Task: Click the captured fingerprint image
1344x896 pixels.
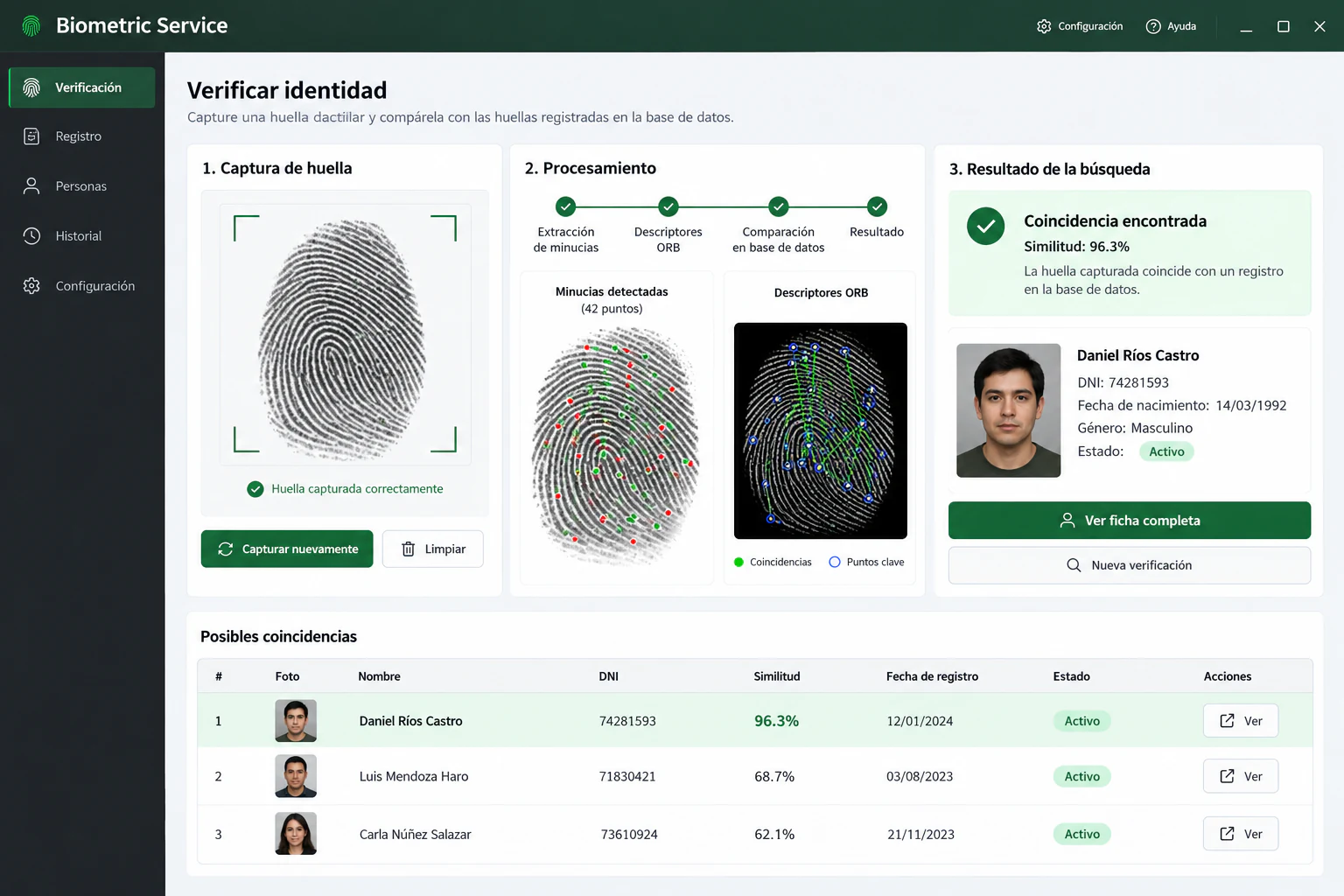Action: click(342, 339)
